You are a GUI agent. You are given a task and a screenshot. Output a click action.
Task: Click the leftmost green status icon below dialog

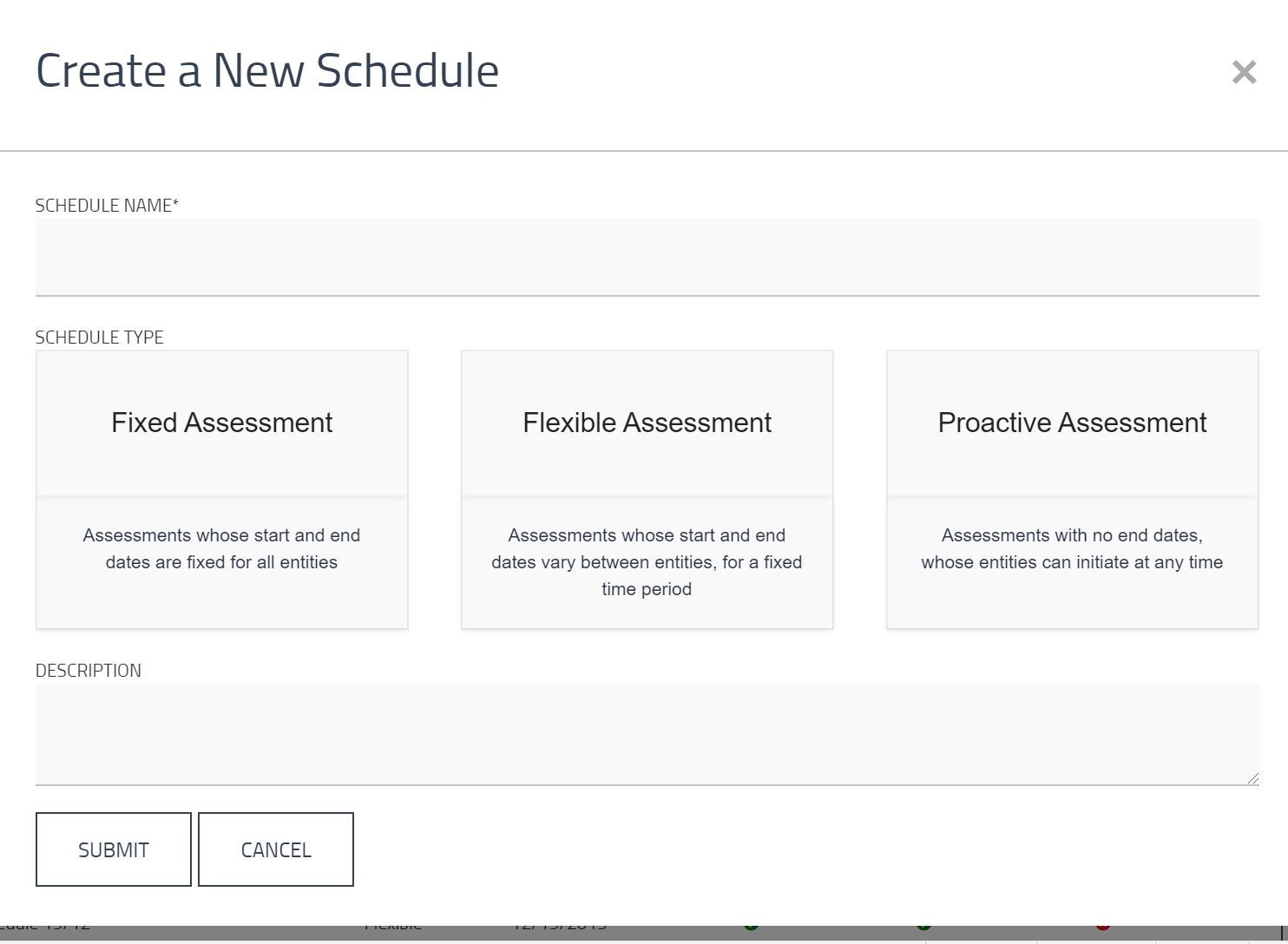[x=752, y=926]
